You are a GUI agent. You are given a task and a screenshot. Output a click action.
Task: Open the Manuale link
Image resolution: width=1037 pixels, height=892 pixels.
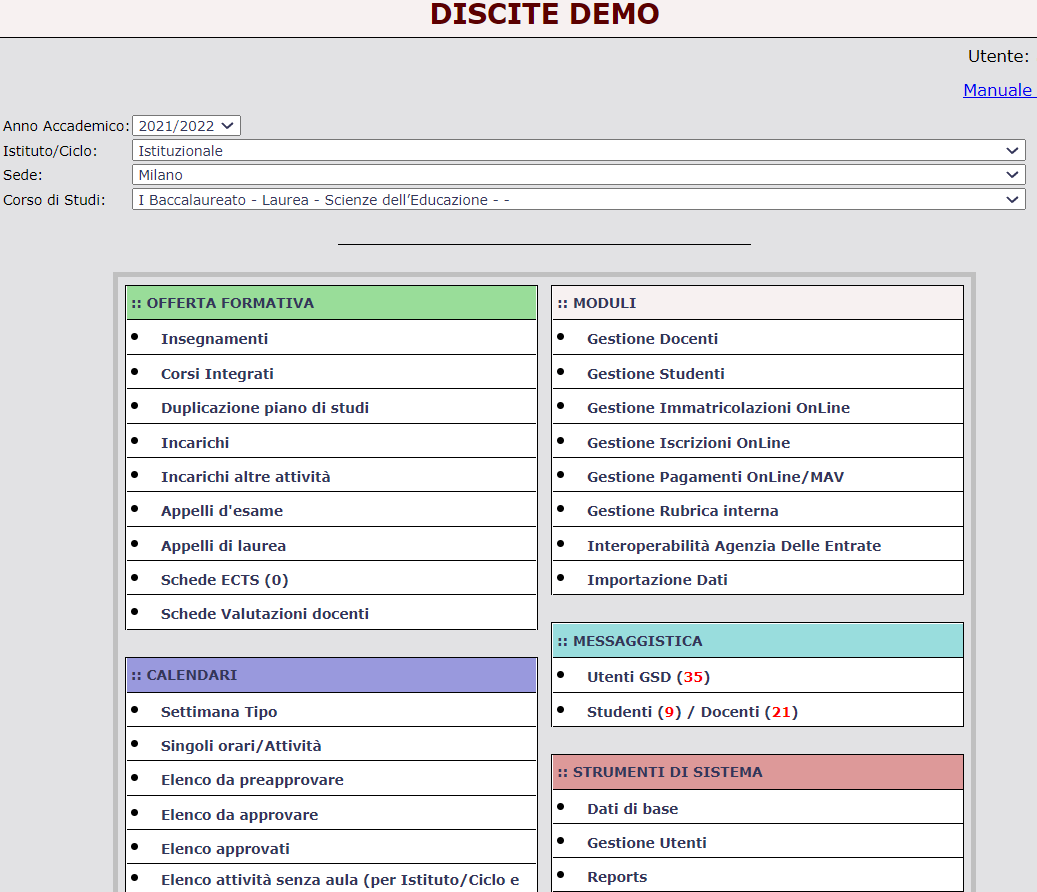[997, 90]
